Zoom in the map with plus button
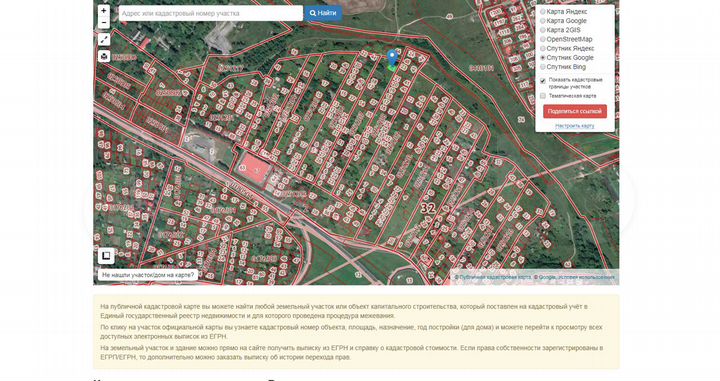720x381 pixels. click(x=104, y=11)
